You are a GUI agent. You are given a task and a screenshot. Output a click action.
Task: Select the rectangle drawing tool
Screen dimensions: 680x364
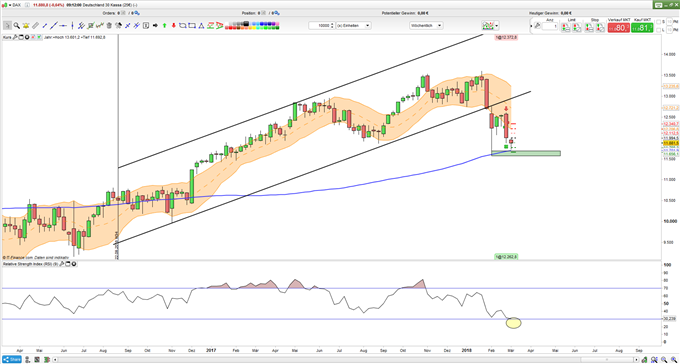point(192,26)
